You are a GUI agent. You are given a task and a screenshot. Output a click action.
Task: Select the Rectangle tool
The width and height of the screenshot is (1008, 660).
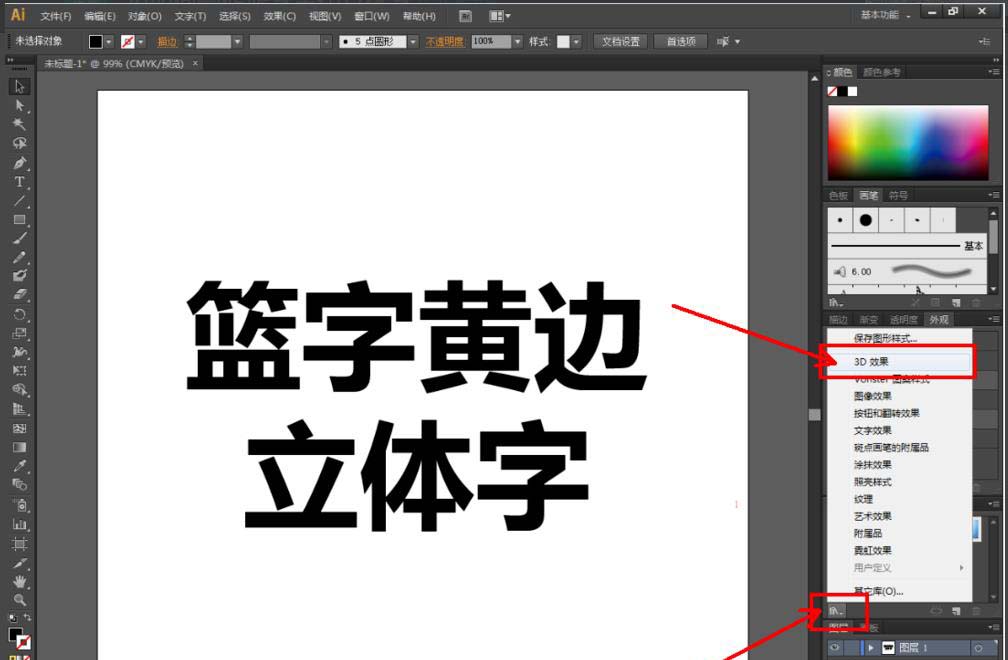(19, 220)
